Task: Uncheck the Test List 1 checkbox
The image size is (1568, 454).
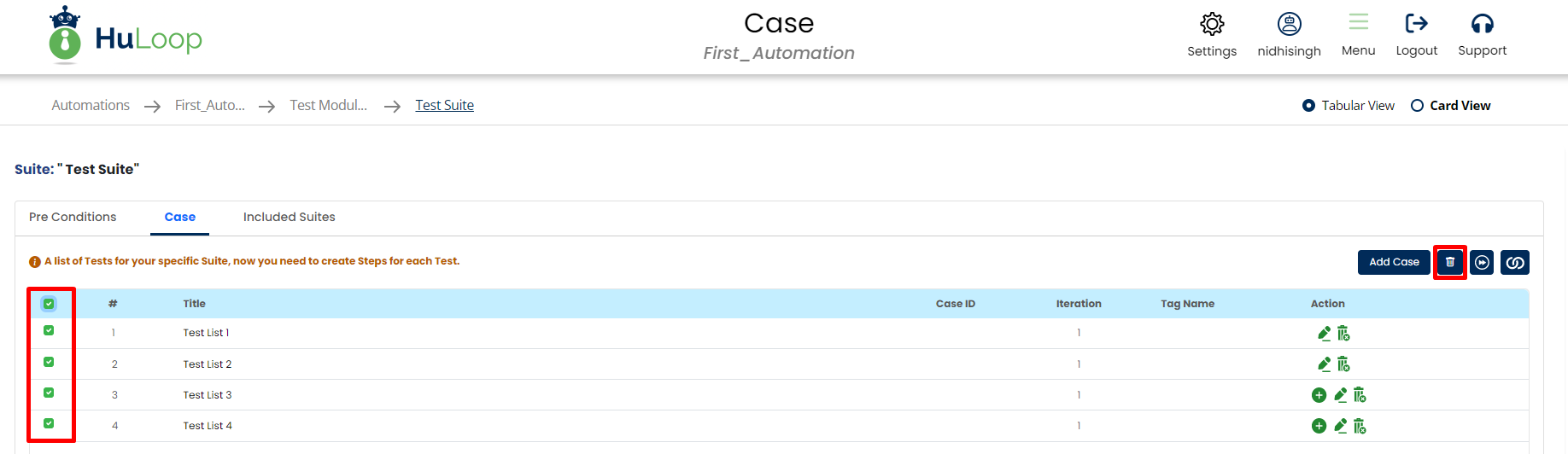Action: pos(49,330)
